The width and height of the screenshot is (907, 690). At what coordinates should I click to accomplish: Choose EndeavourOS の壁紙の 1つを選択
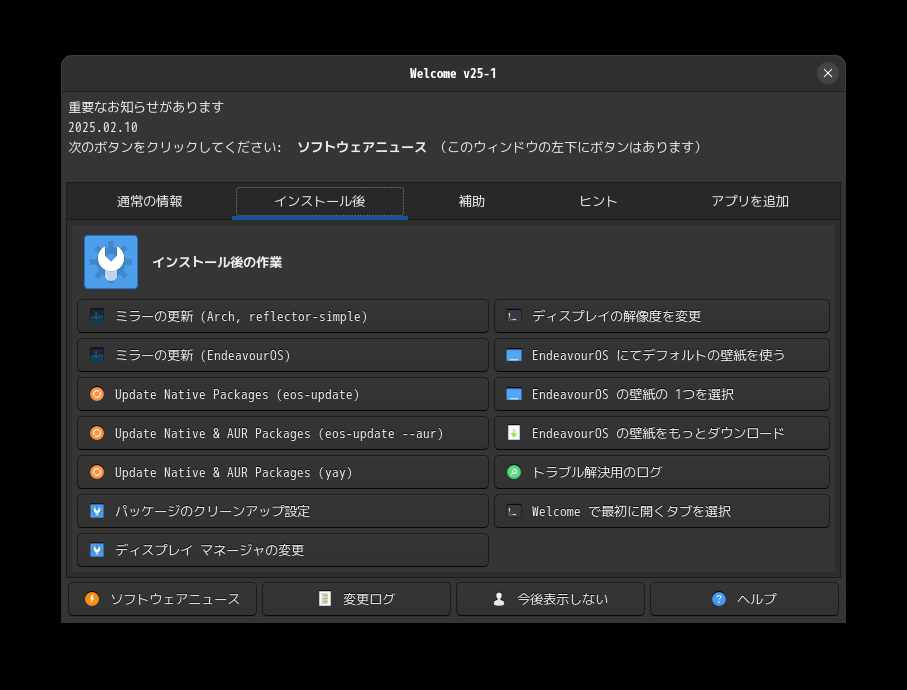point(662,394)
